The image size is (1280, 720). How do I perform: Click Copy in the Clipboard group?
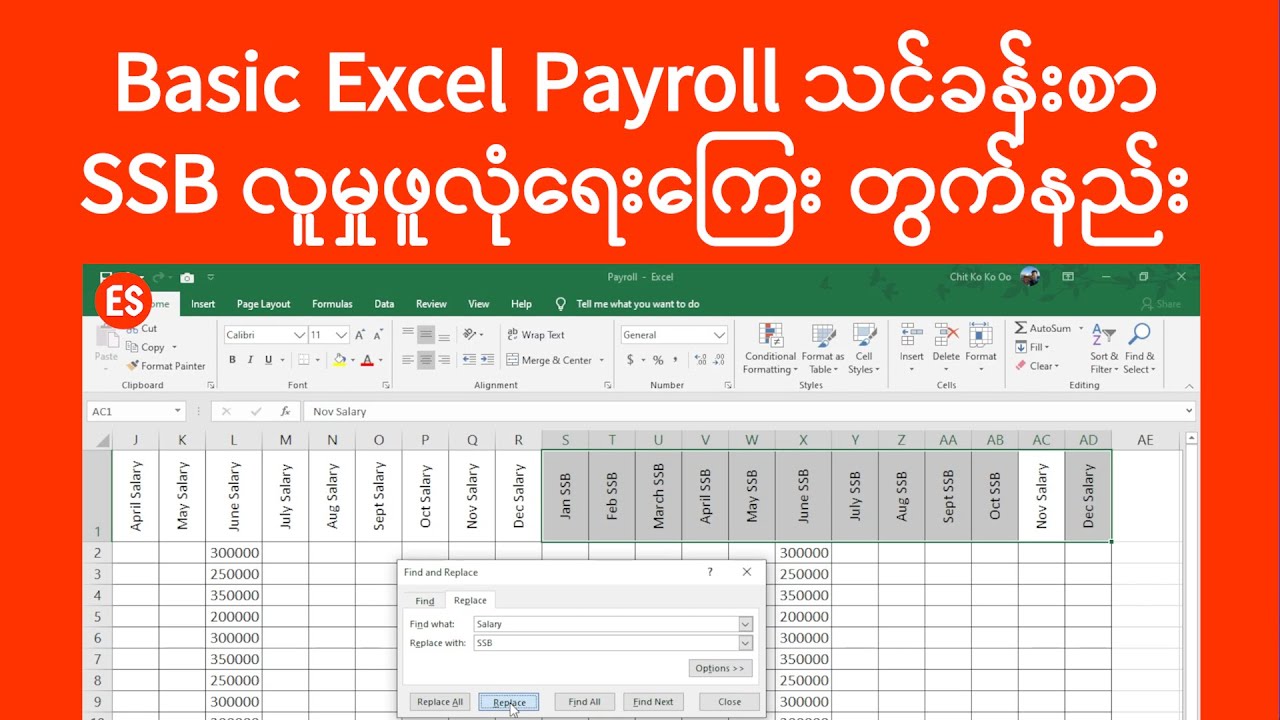click(151, 347)
